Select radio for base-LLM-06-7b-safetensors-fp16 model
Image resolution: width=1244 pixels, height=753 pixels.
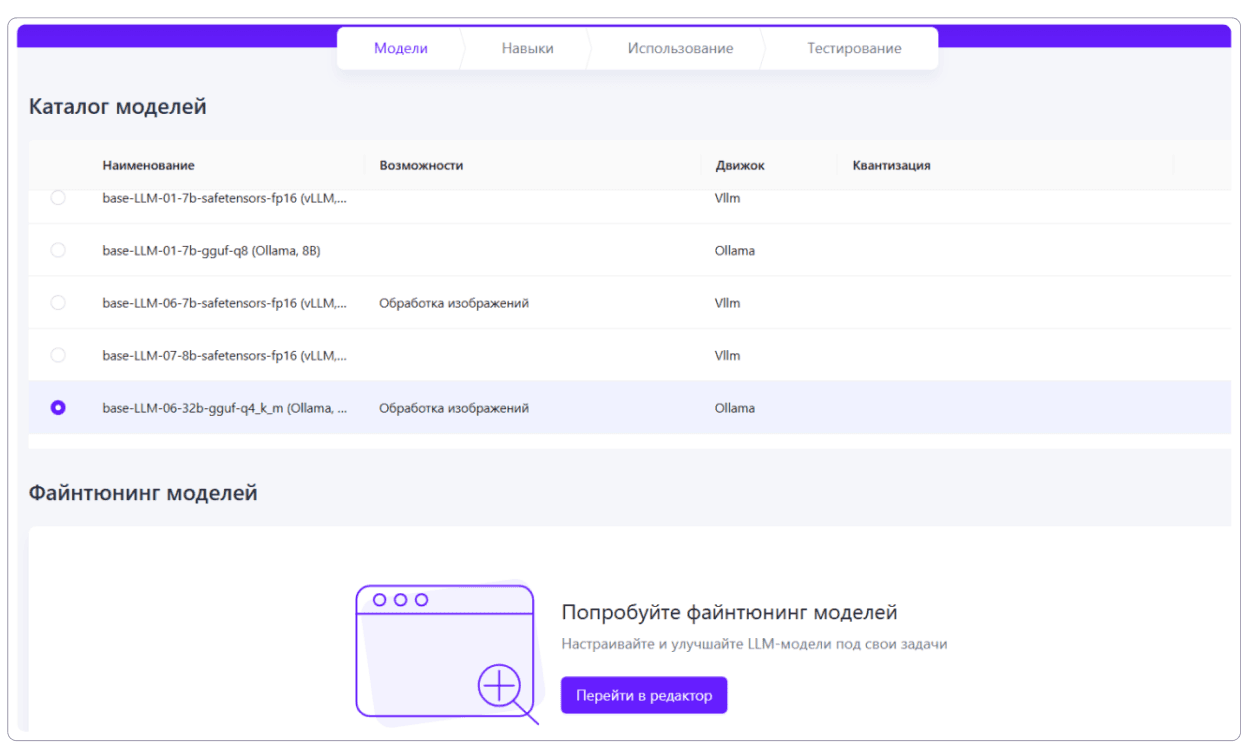(58, 302)
